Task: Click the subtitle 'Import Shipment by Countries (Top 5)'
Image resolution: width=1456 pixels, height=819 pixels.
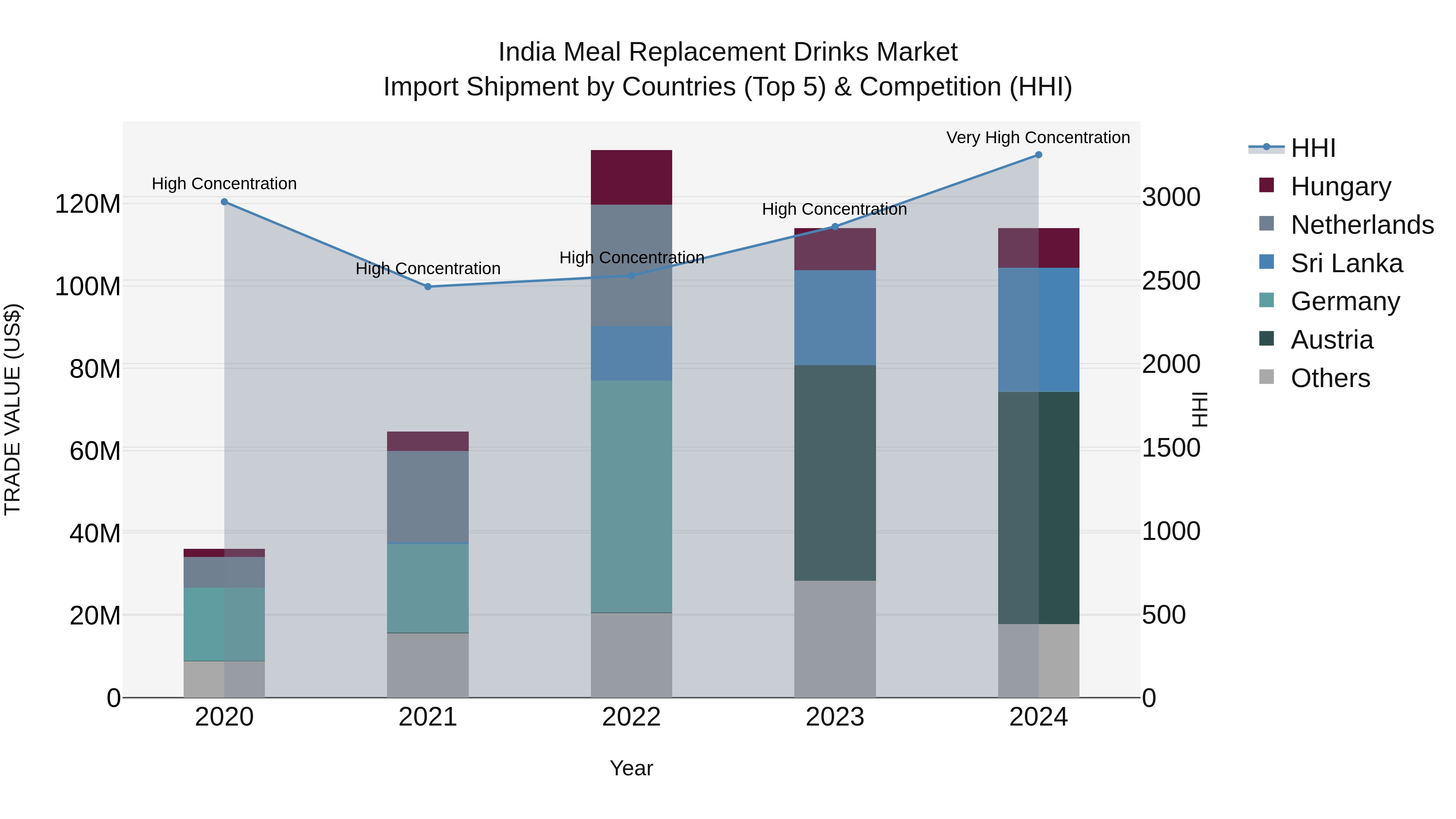Action: [x=605, y=87]
